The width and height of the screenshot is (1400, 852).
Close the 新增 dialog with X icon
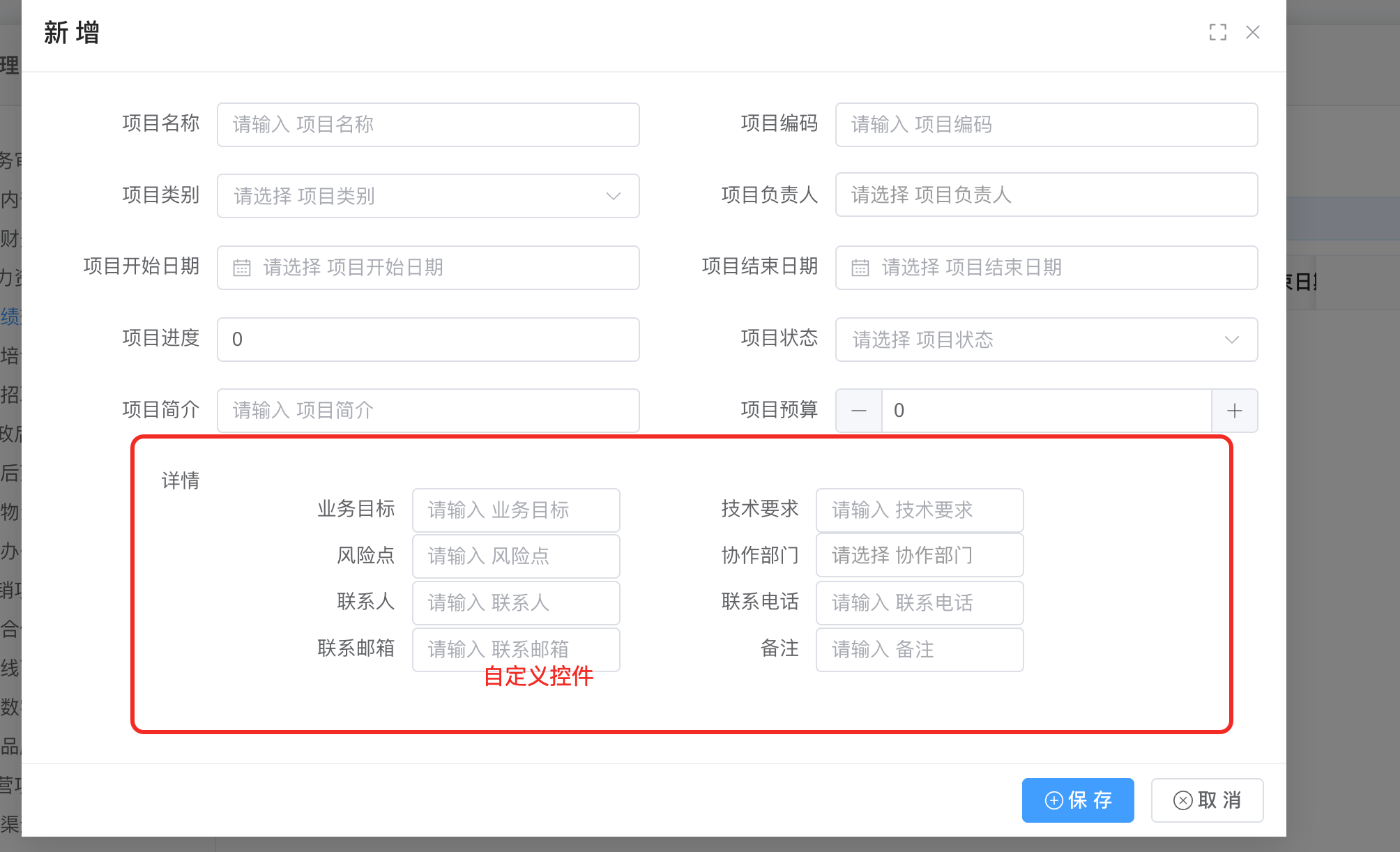click(x=1252, y=32)
